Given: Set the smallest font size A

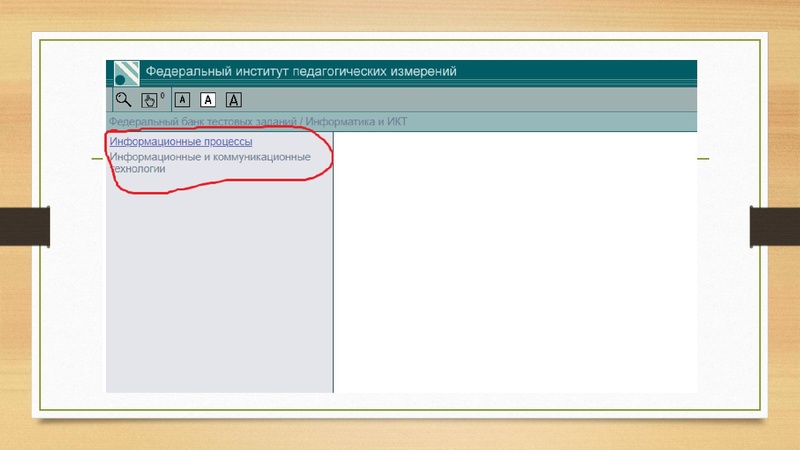Looking at the screenshot, I should coord(182,99).
